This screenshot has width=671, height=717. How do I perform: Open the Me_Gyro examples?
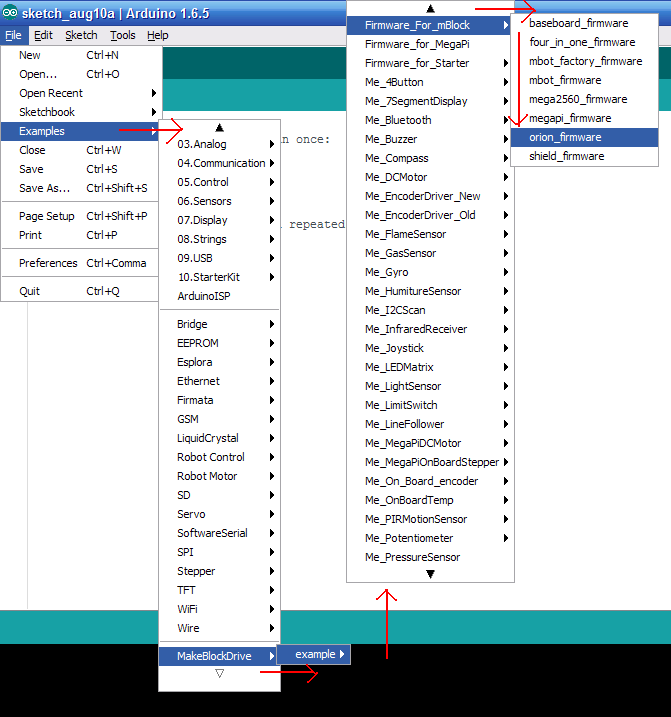point(430,273)
